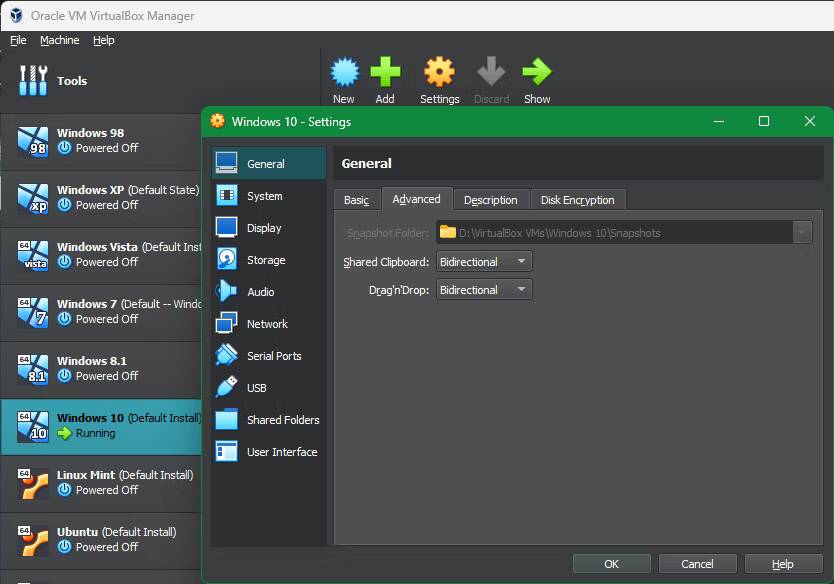Viewport: 834px width, 584px height.
Task: Click the Cancel button
Action: click(x=697, y=564)
